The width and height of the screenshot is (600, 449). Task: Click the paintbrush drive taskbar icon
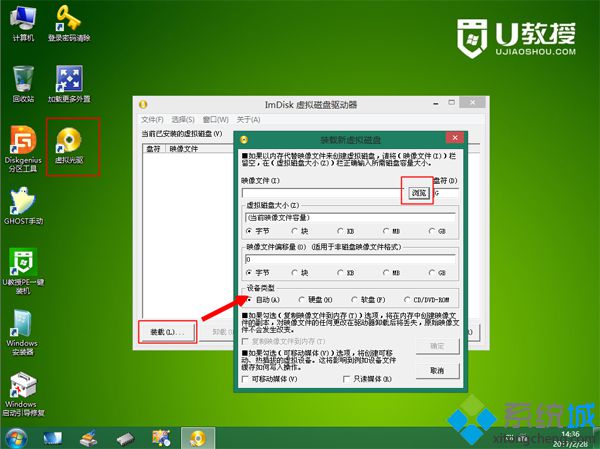(x=88, y=438)
